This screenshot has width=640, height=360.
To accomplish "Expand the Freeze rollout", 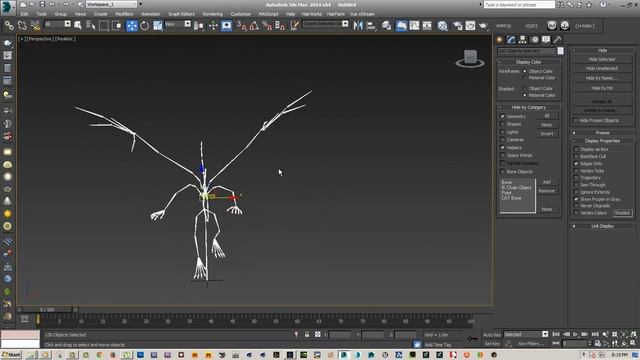I will pyautogui.click(x=602, y=133).
